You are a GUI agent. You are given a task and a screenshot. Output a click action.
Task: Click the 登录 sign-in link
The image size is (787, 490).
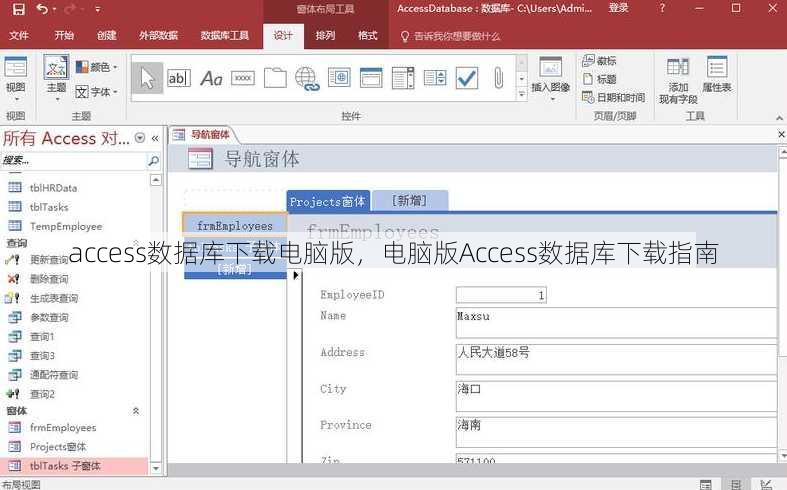tap(618, 8)
